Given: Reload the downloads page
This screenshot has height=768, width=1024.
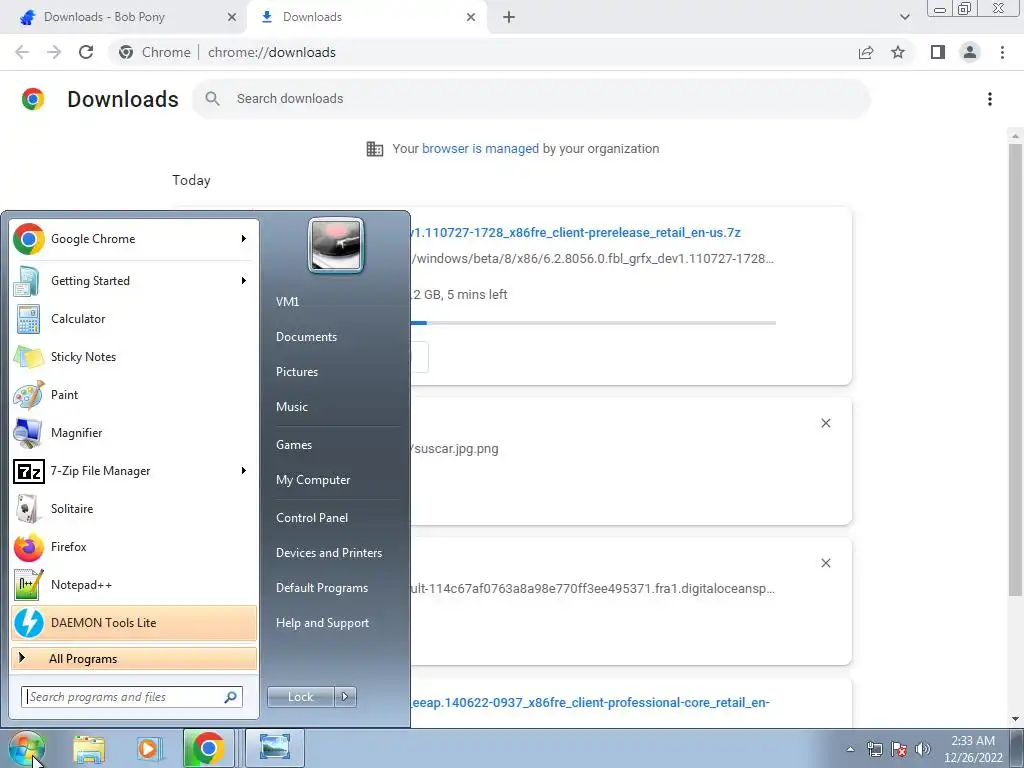Looking at the screenshot, I should tap(86, 52).
